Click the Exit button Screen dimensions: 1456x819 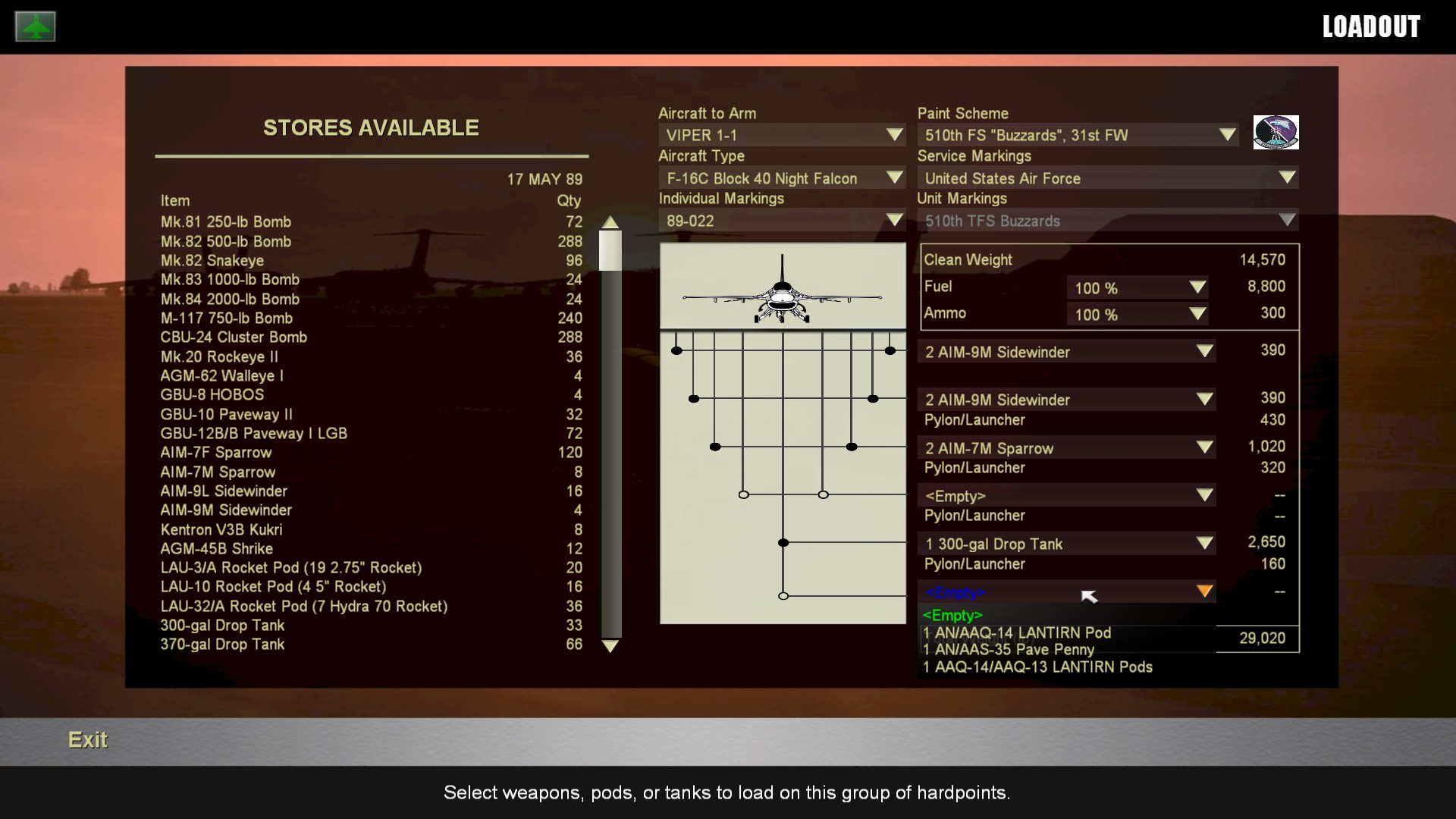coord(88,739)
